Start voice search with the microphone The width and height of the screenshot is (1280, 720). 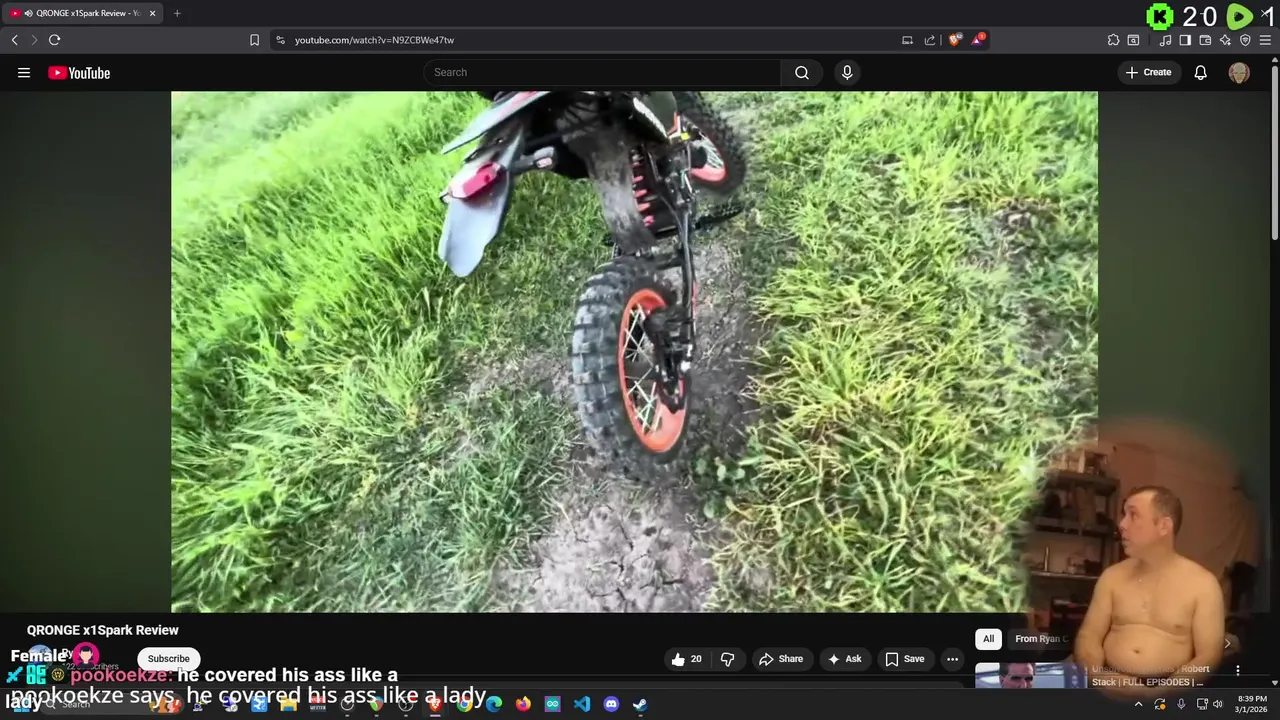[847, 72]
